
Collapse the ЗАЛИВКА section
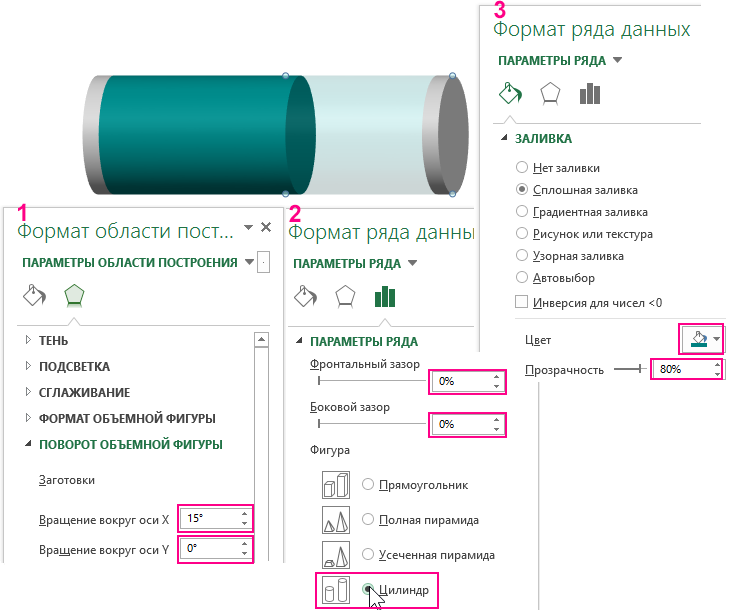click(x=504, y=138)
